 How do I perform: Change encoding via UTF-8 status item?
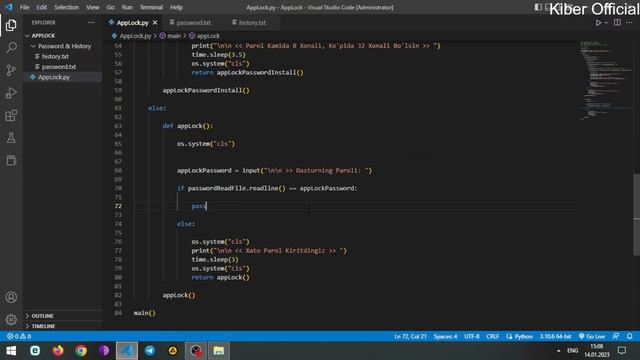pyautogui.click(x=471, y=336)
